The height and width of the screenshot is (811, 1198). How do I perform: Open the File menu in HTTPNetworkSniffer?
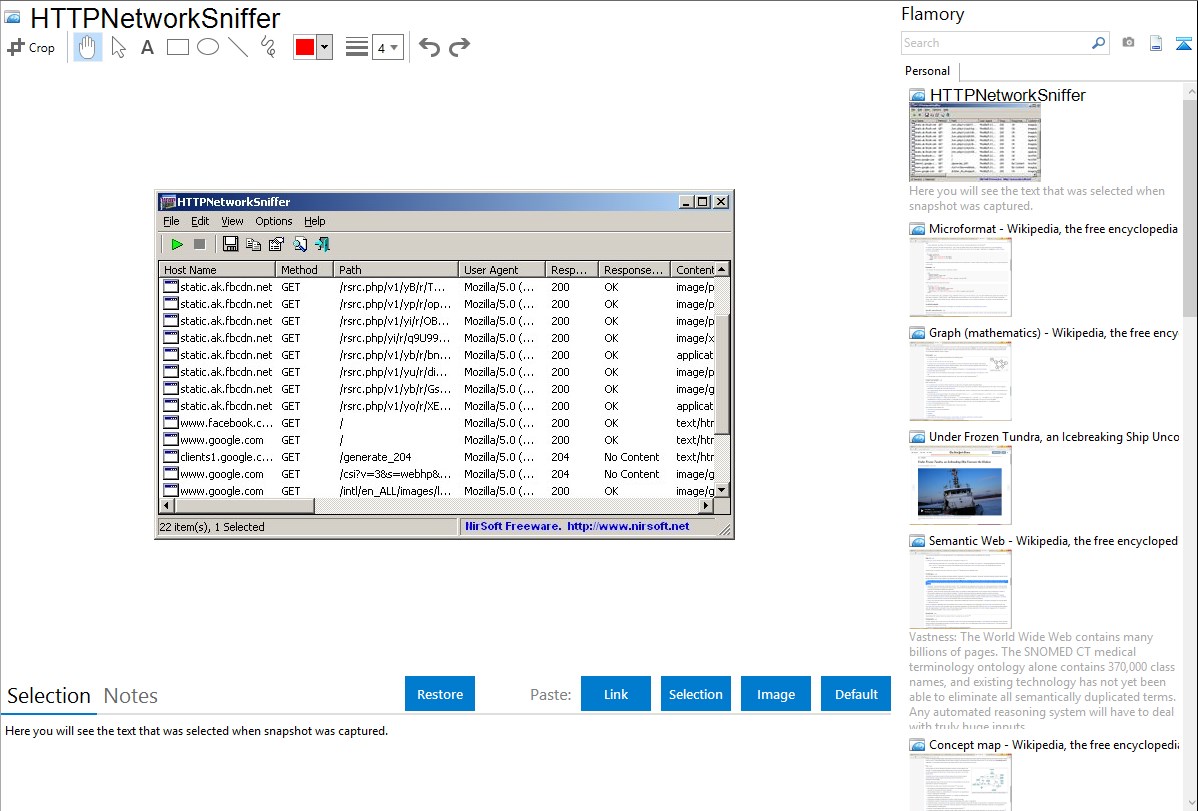pyautogui.click(x=171, y=222)
